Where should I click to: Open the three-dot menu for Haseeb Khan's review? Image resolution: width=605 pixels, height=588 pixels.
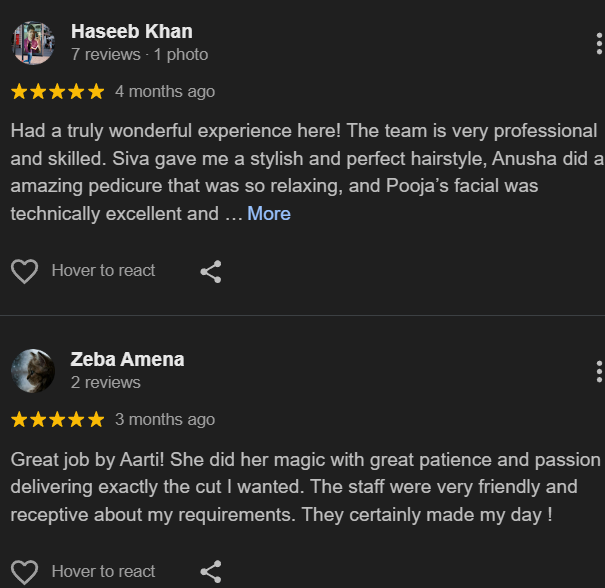pyautogui.click(x=598, y=43)
